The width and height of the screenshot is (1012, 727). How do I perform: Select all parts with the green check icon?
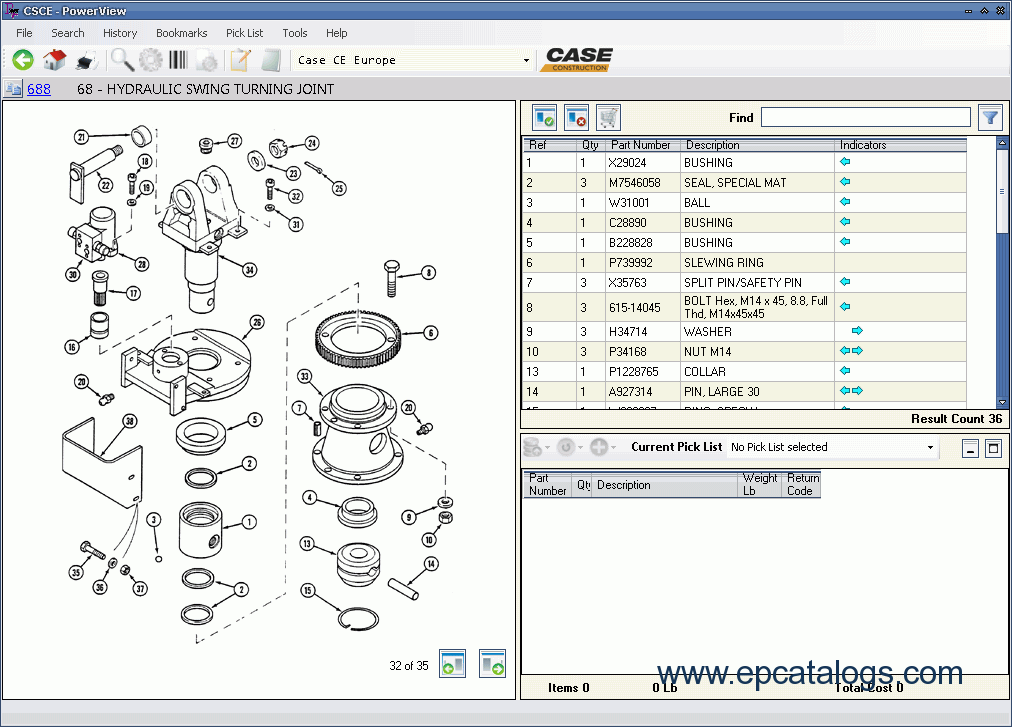pos(545,117)
